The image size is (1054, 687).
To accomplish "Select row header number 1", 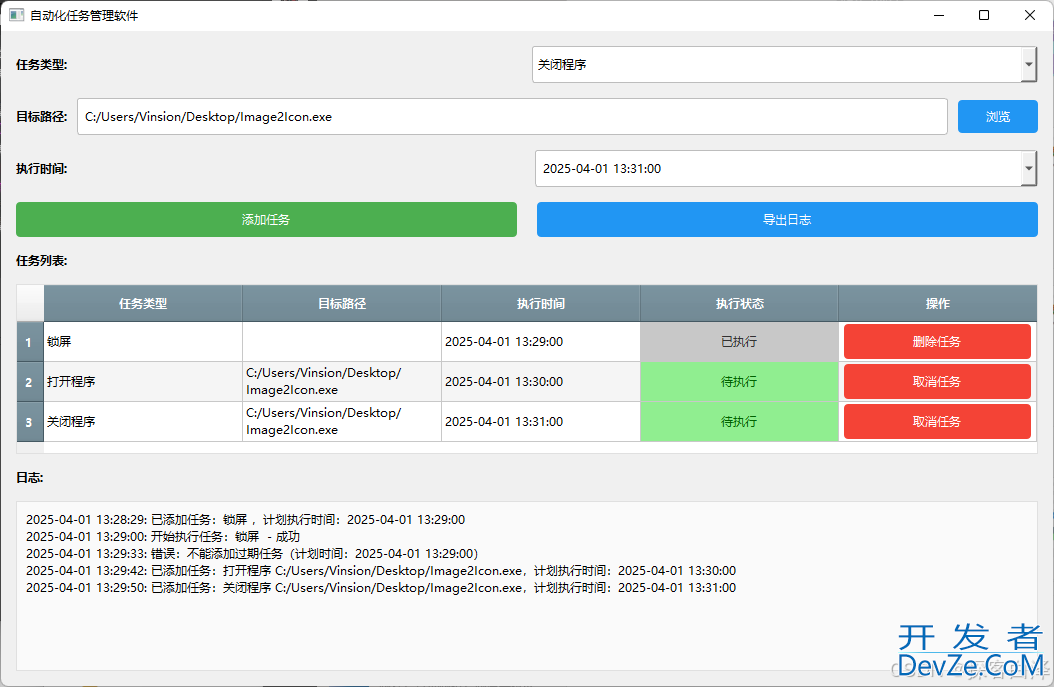I will point(29,342).
